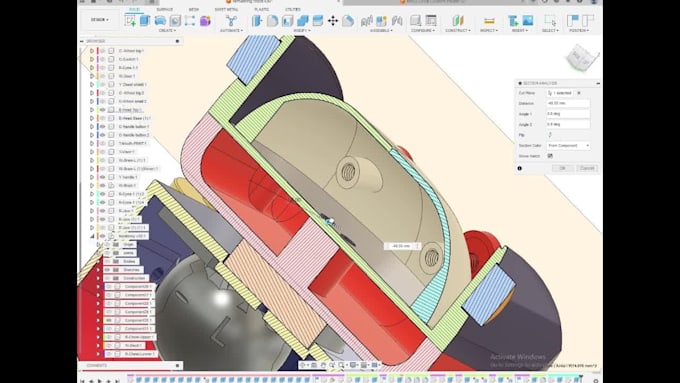680x383 pixels.
Task: Open the INSPECT dropdown label
Action: [488, 31]
